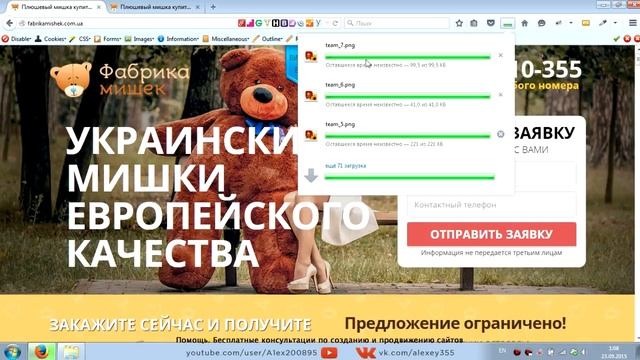Open the CSS dropdown in developer toolbar

coord(80,39)
